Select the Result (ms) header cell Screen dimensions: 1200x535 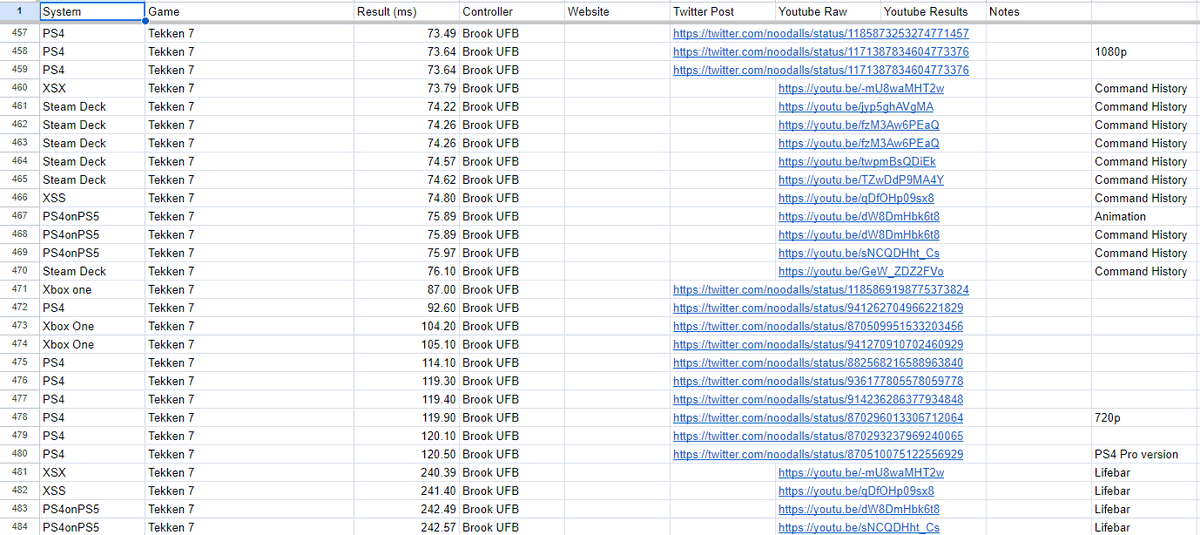(405, 11)
